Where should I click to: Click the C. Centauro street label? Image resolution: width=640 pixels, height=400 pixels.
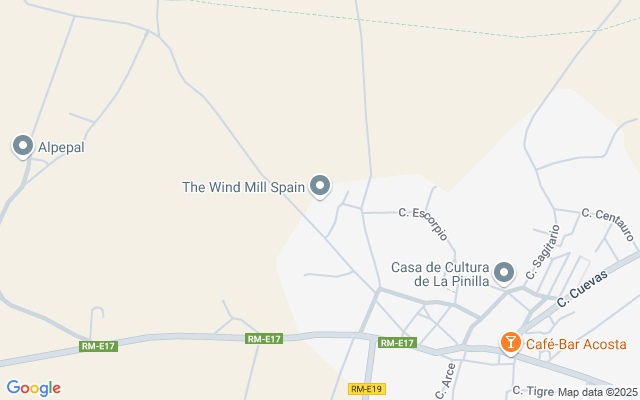[x=608, y=224]
